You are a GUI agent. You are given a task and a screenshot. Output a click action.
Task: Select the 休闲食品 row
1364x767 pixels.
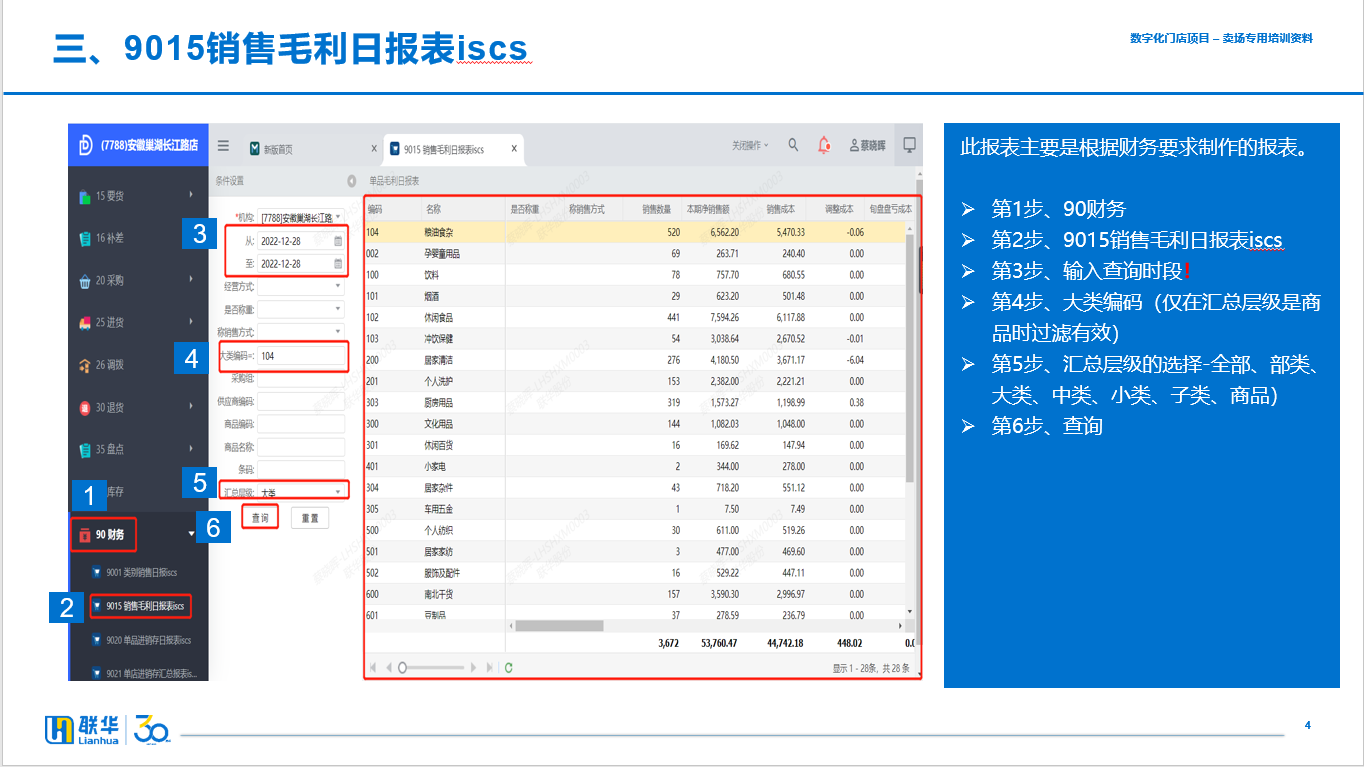tap(633, 318)
